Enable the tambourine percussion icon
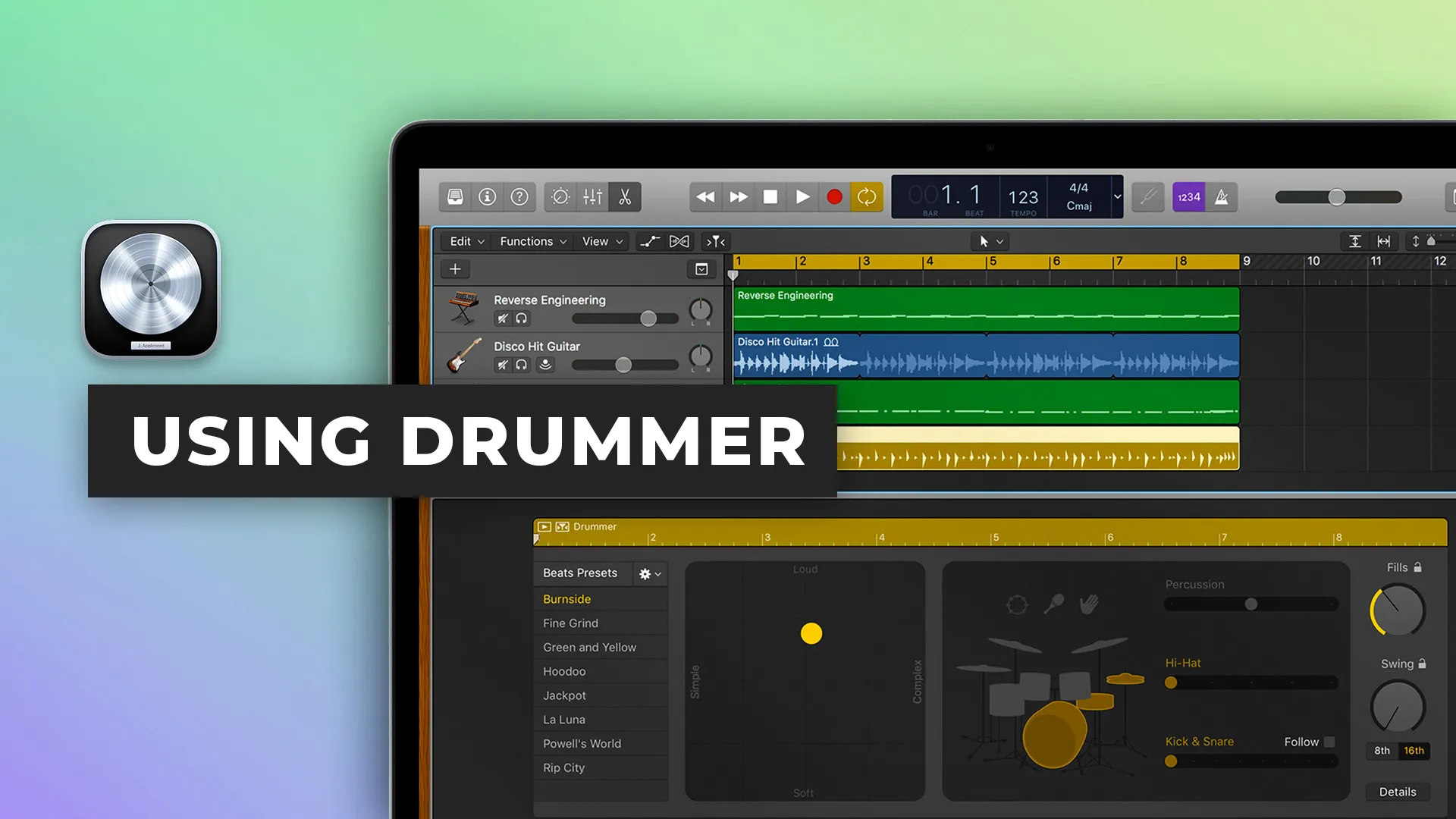The image size is (1456, 819). 1017,604
